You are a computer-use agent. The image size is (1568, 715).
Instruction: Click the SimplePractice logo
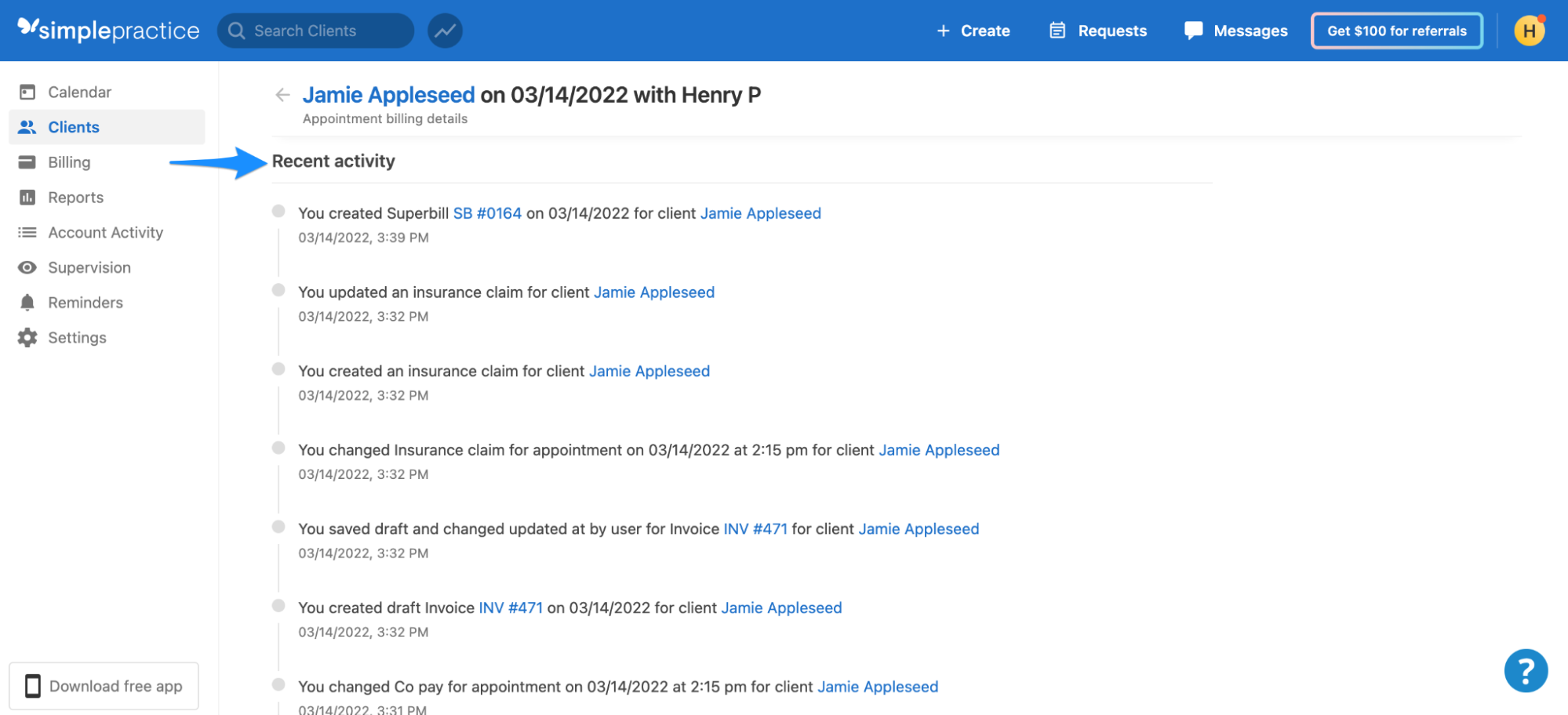[x=108, y=30]
